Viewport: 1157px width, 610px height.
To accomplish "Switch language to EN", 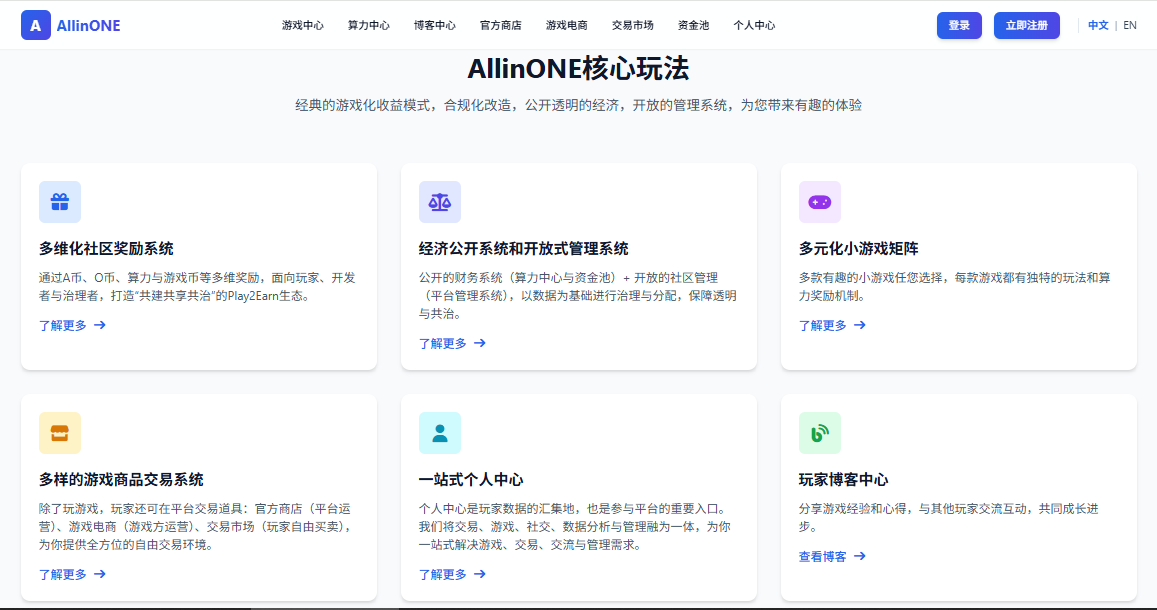I will (x=1129, y=24).
